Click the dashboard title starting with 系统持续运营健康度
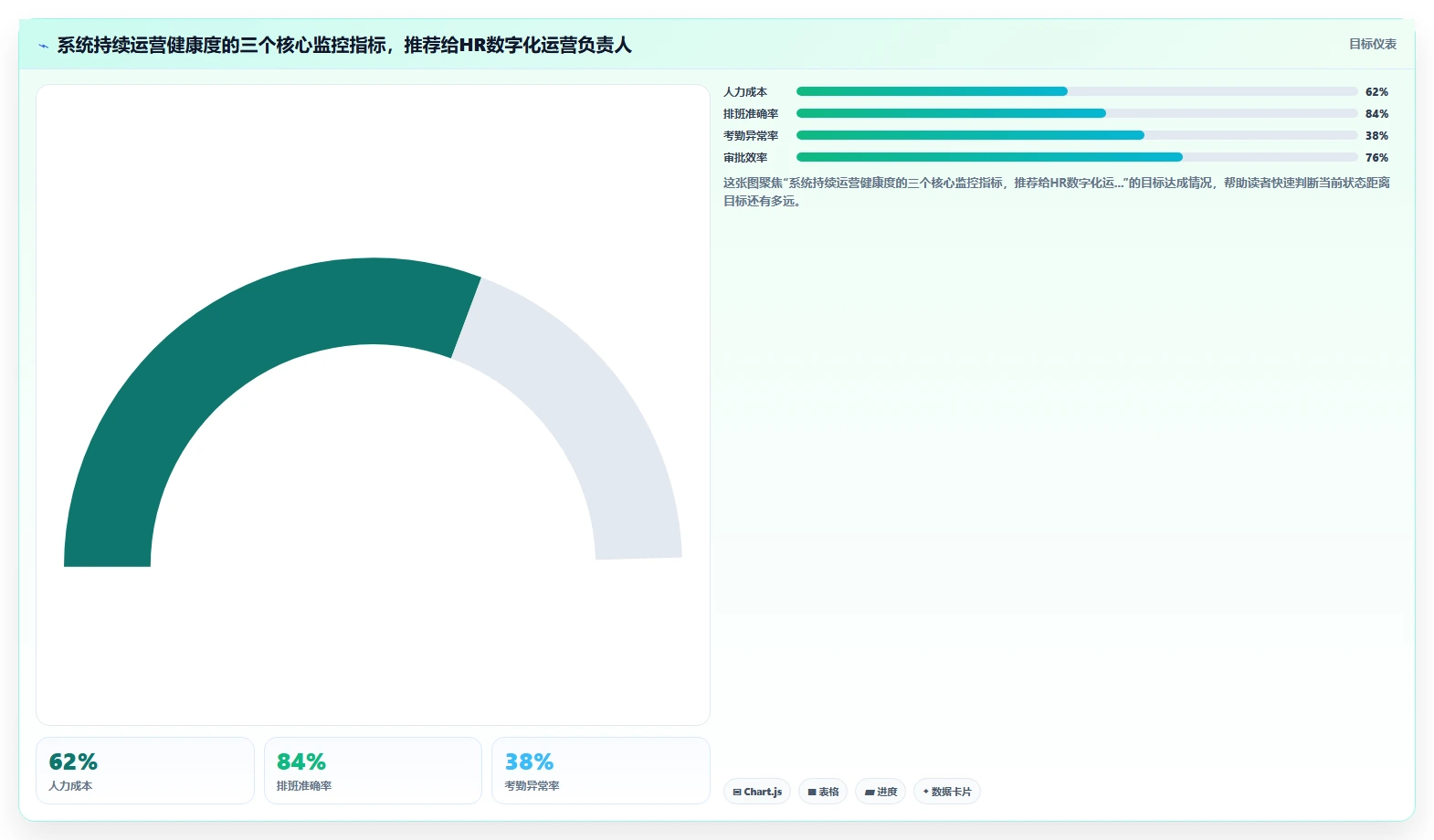This screenshot has height=840, width=1434. [x=344, y=45]
